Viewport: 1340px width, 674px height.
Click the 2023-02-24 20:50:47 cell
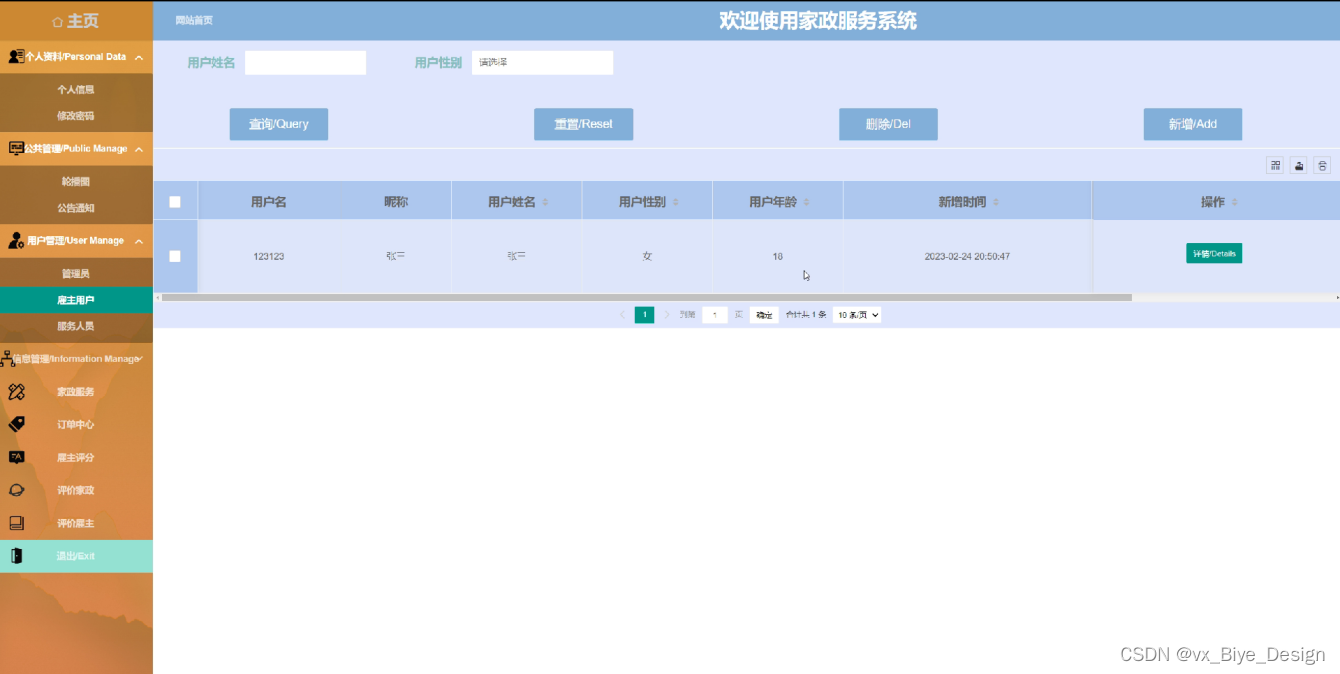(967, 257)
